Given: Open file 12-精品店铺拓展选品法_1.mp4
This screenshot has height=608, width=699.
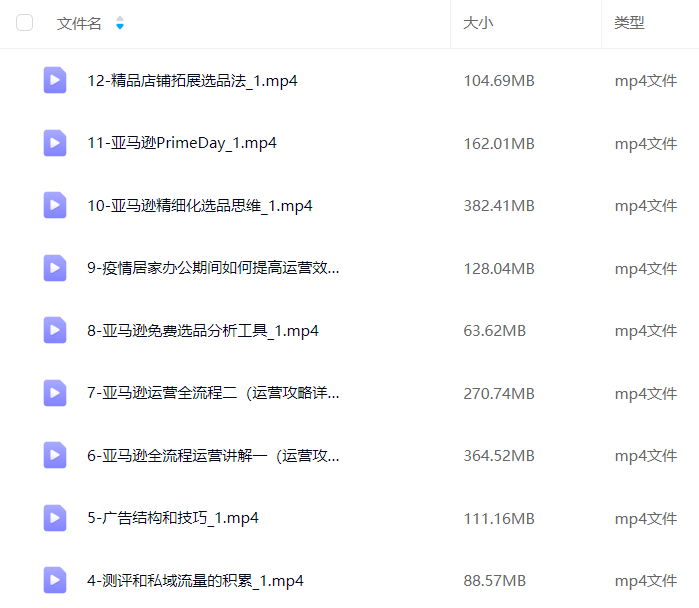Looking at the screenshot, I should (x=192, y=81).
